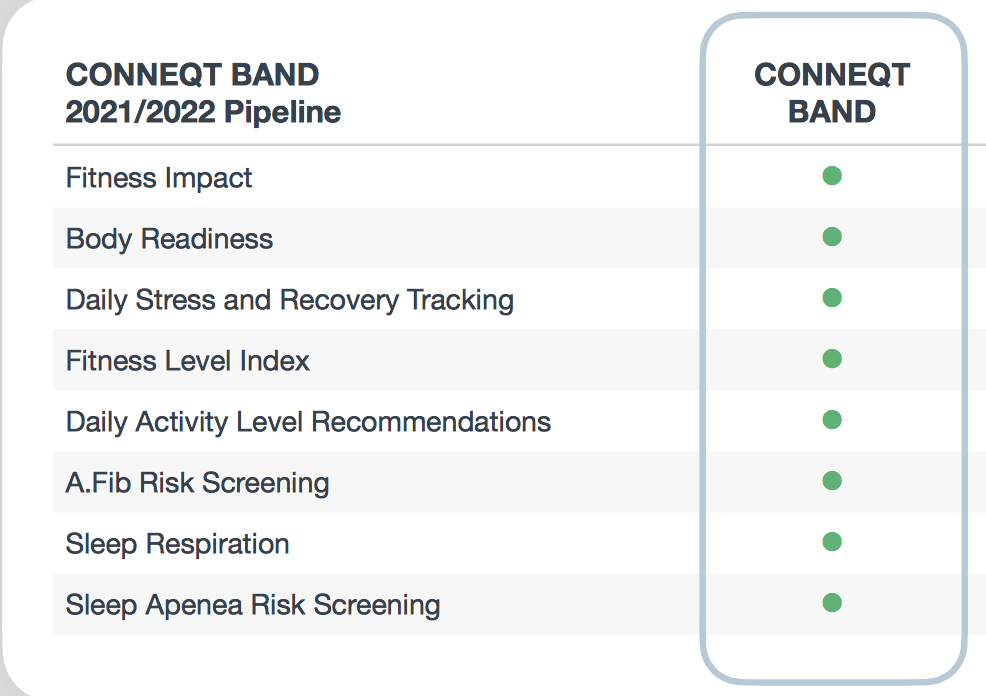Select the Sleep Respiration label
Image resolution: width=986 pixels, height=696 pixels.
(x=177, y=544)
